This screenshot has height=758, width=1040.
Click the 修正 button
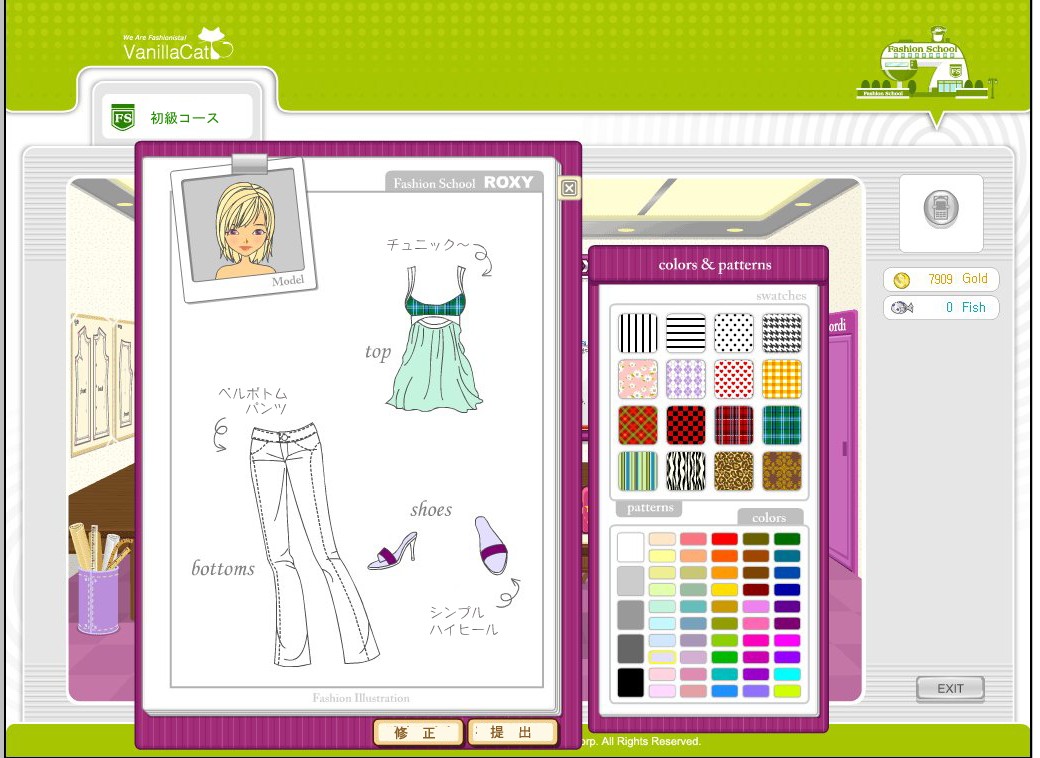(x=417, y=733)
